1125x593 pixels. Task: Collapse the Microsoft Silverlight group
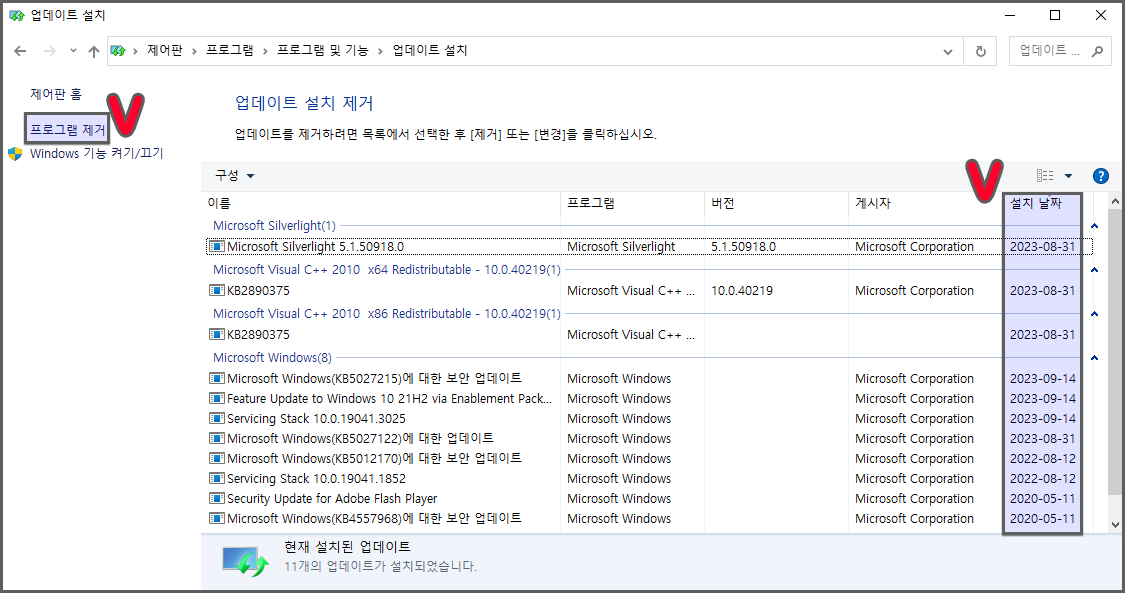(x=1094, y=226)
